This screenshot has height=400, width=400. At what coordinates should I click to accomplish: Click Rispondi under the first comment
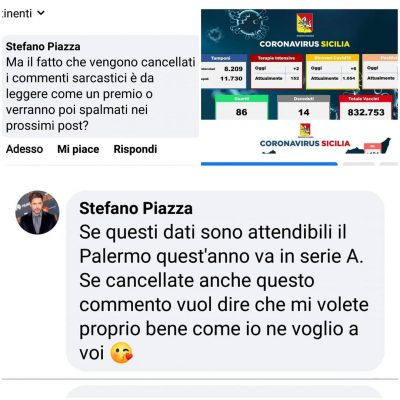click(x=135, y=149)
